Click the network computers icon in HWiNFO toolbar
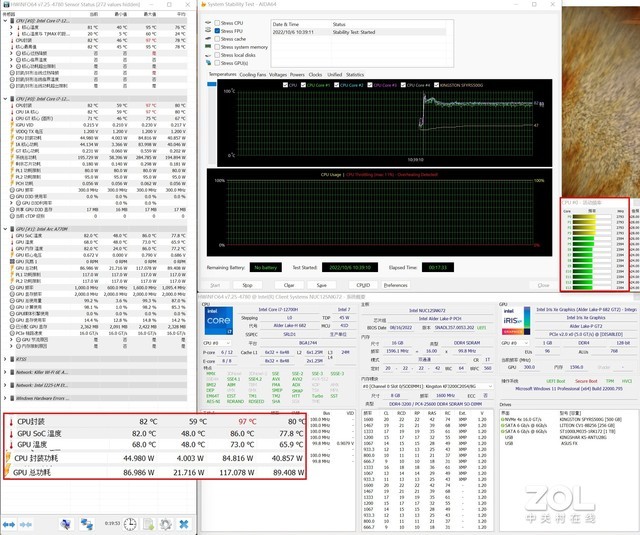640x535 pixels. tap(88, 523)
